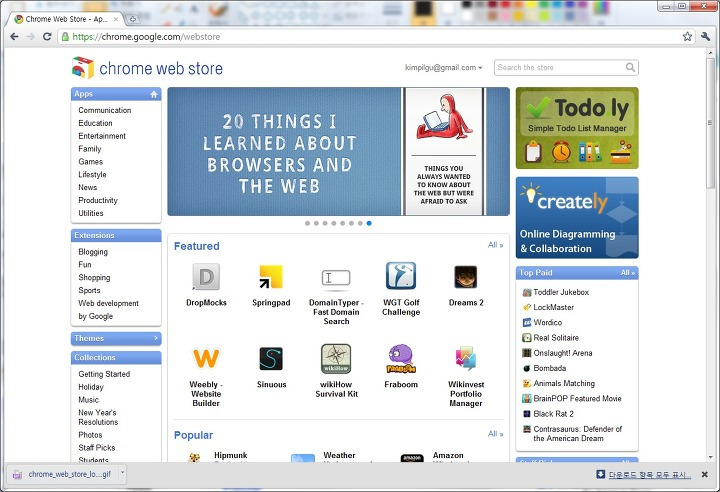This screenshot has width=720, height=492.
Task: Open the LockMaster listing
Action: pos(553,307)
